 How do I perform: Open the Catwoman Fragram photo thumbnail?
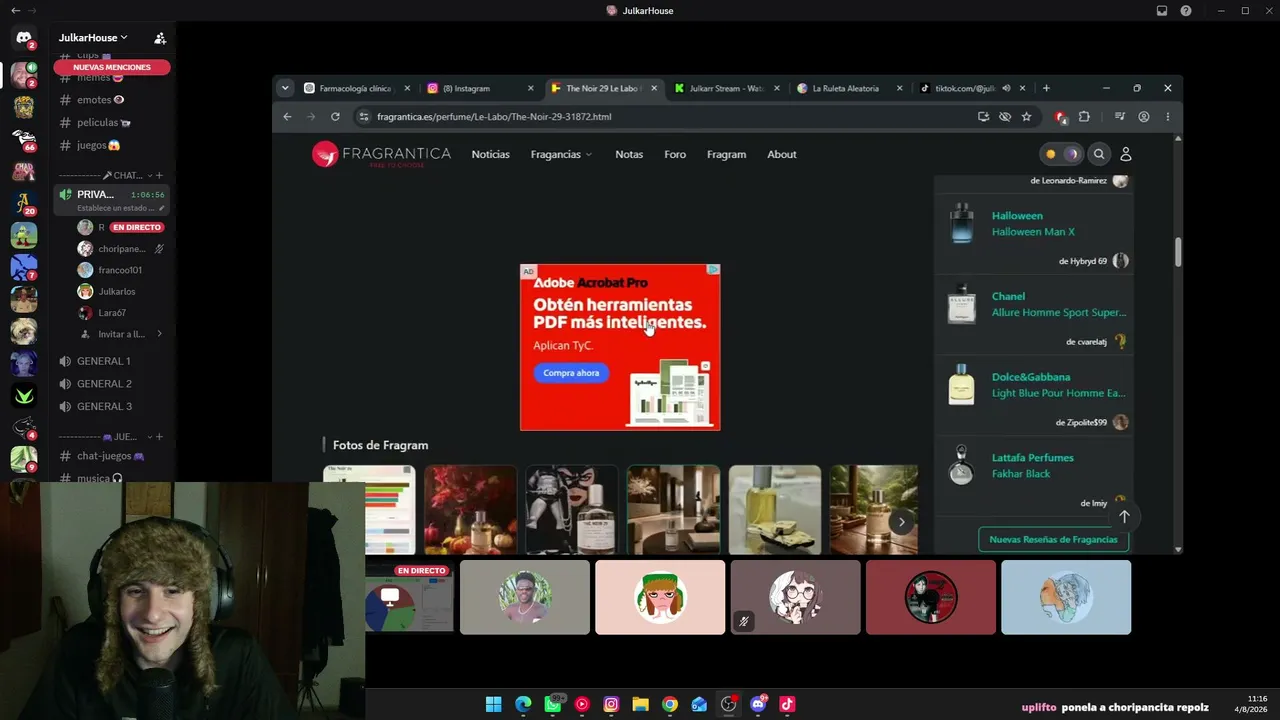point(572,509)
